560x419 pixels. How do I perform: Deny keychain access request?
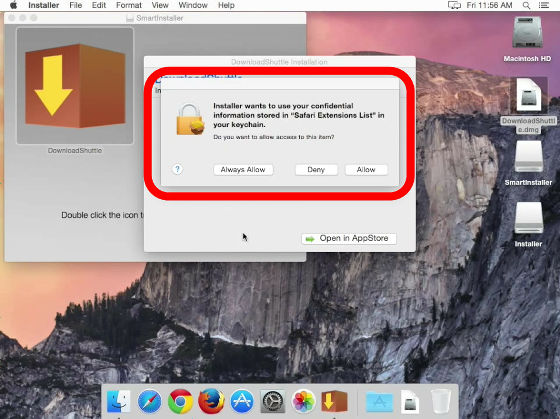pyautogui.click(x=316, y=170)
